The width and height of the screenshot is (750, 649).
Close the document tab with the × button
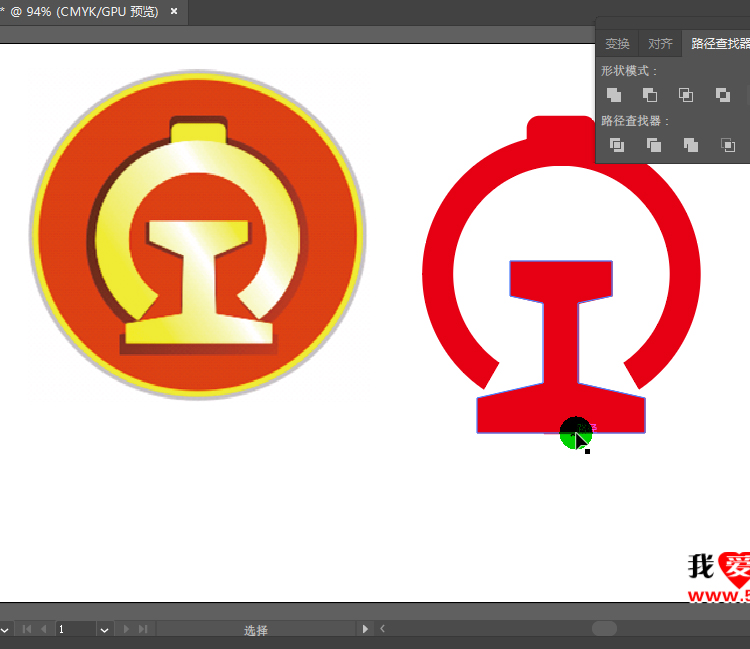click(174, 11)
